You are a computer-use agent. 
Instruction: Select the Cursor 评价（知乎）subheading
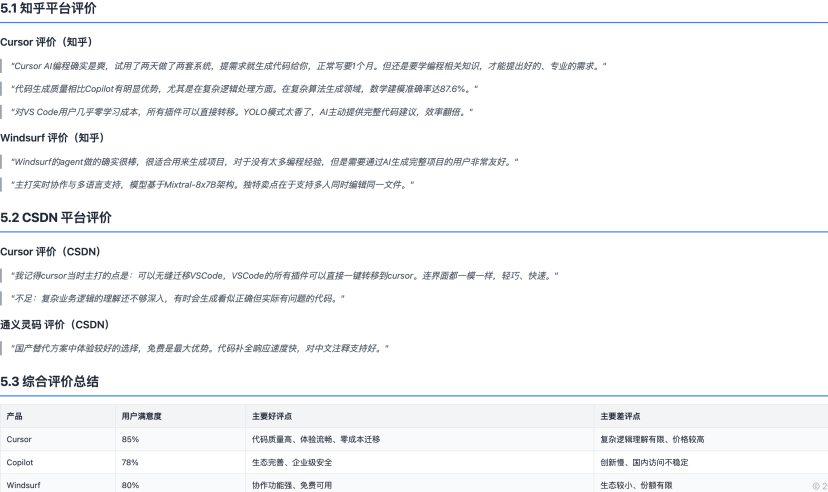pos(46,42)
